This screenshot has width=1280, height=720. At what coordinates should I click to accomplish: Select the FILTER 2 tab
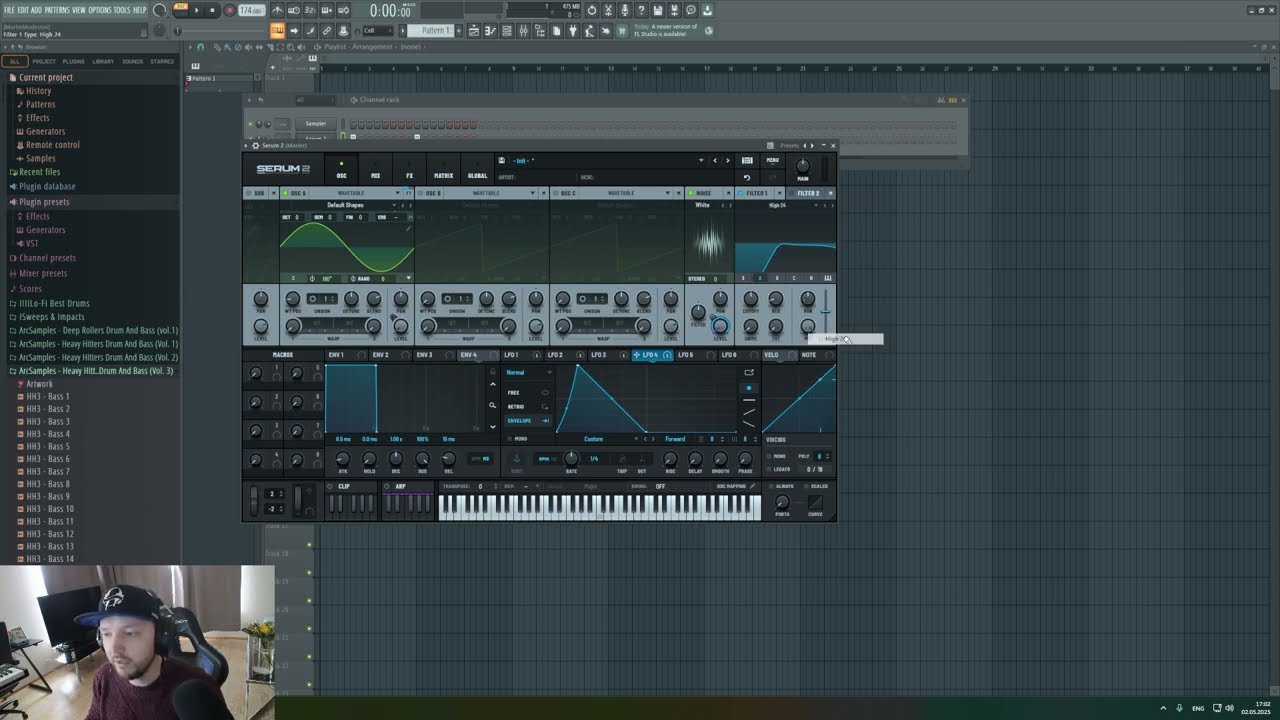(x=809, y=193)
